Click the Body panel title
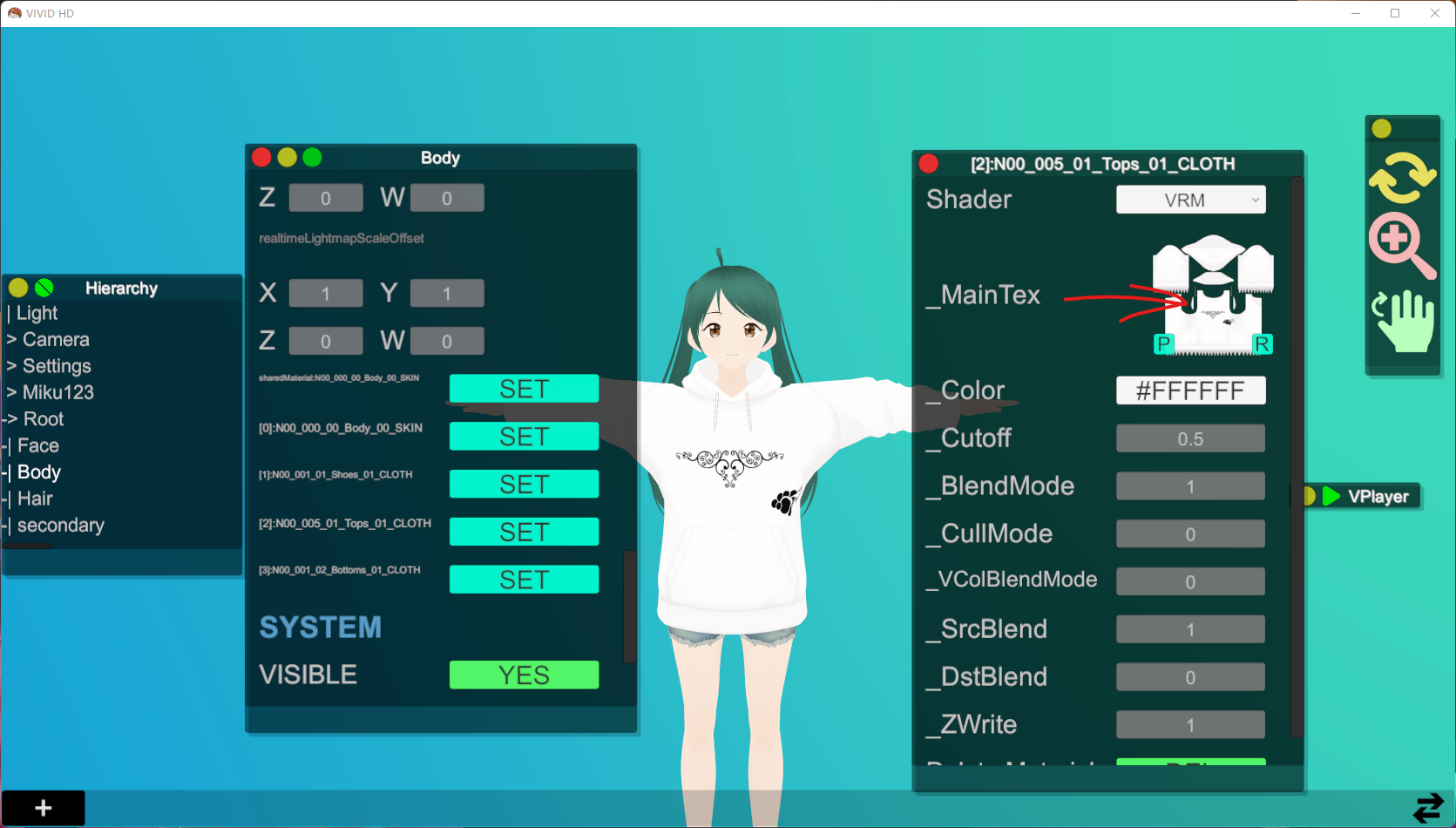This screenshot has height=828, width=1456. tap(440, 157)
